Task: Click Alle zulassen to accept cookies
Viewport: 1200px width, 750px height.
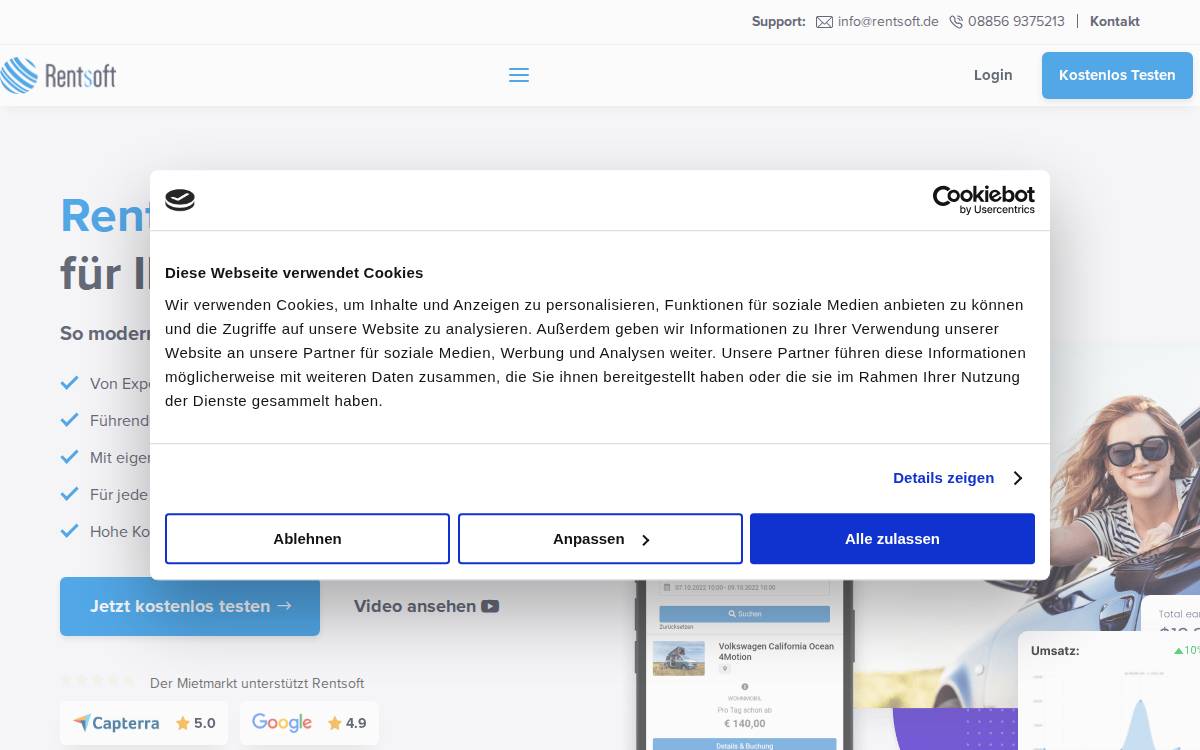Action: point(892,539)
